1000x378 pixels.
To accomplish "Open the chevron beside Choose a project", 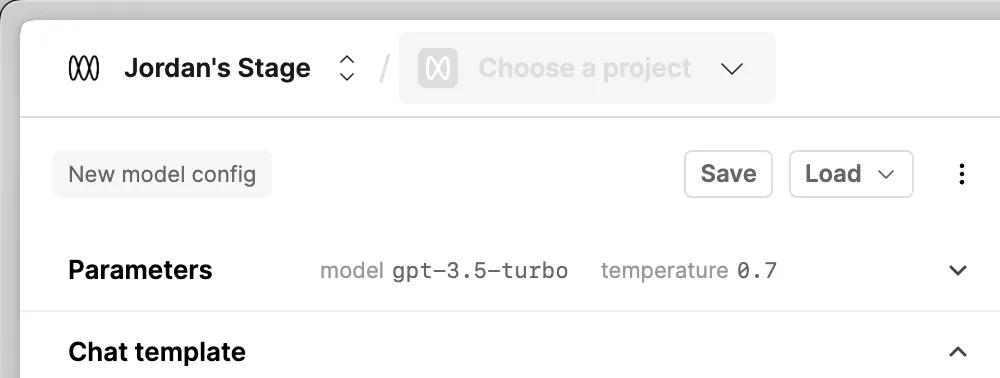I will coord(732,68).
